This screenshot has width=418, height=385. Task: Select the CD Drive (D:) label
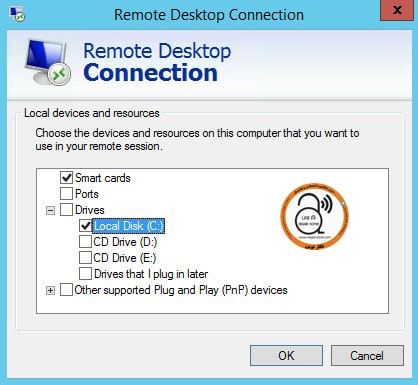[x=125, y=242]
